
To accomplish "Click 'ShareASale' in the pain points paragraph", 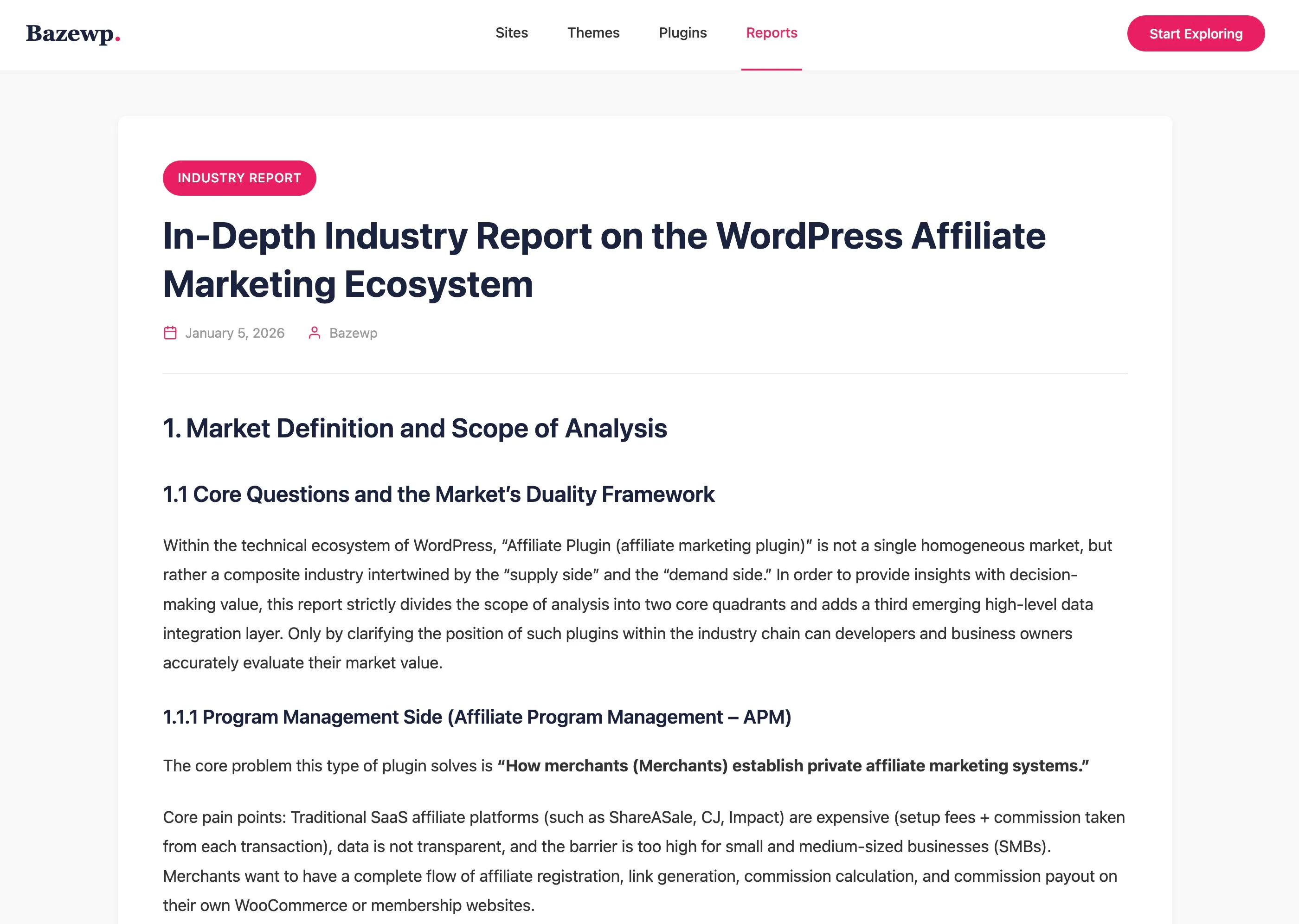I will (x=650, y=818).
